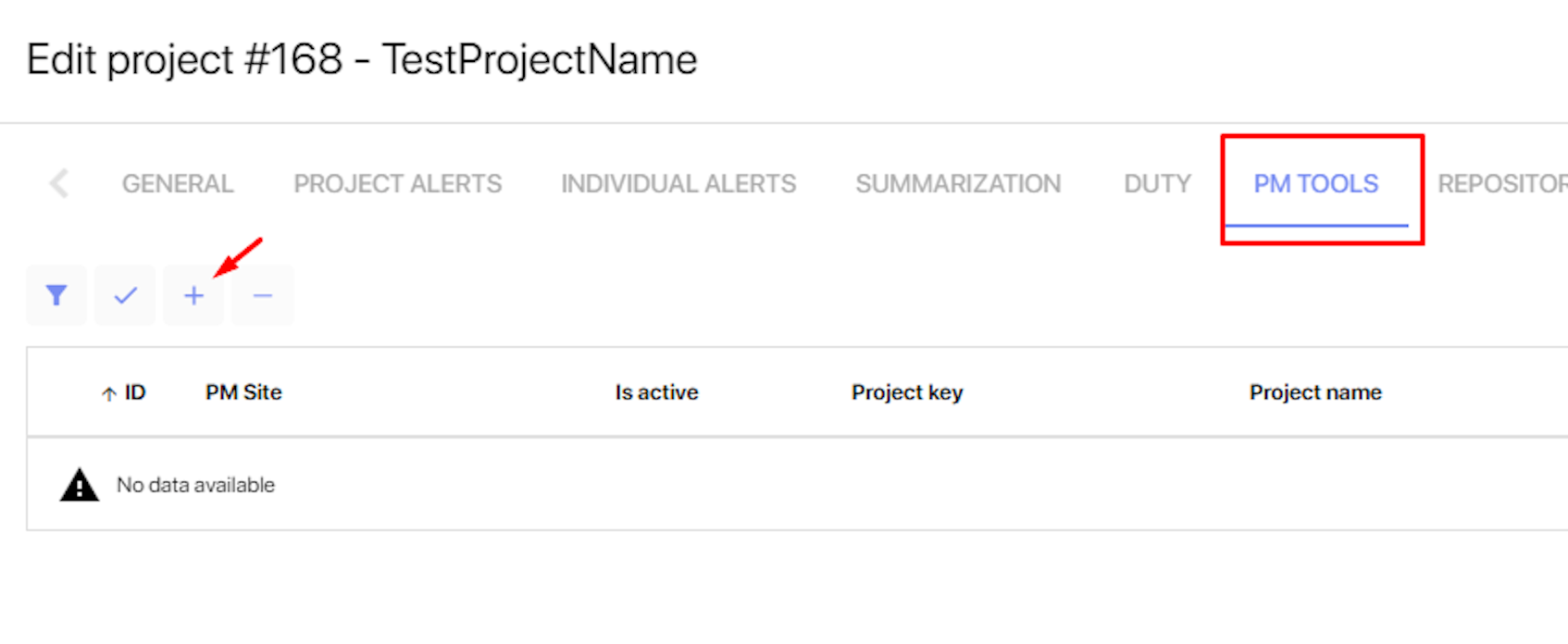Sort by the Is active column
This screenshot has width=1568, height=644.
point(657,392)
